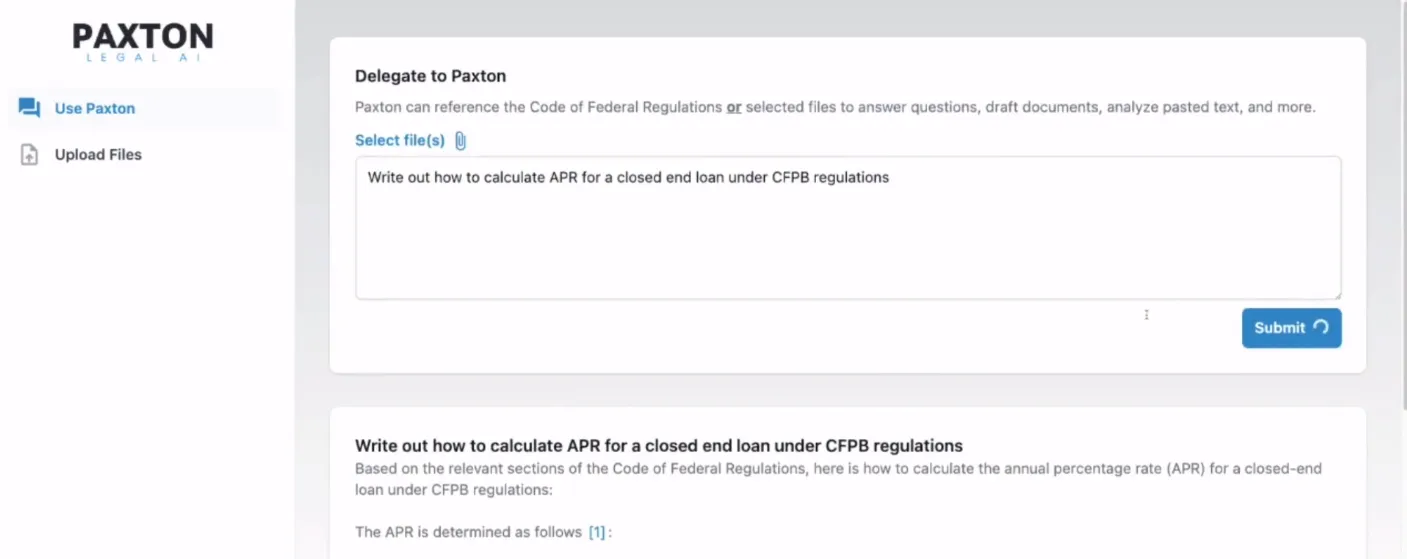Go to Upload Files in sidebar

tap(98, 155)
